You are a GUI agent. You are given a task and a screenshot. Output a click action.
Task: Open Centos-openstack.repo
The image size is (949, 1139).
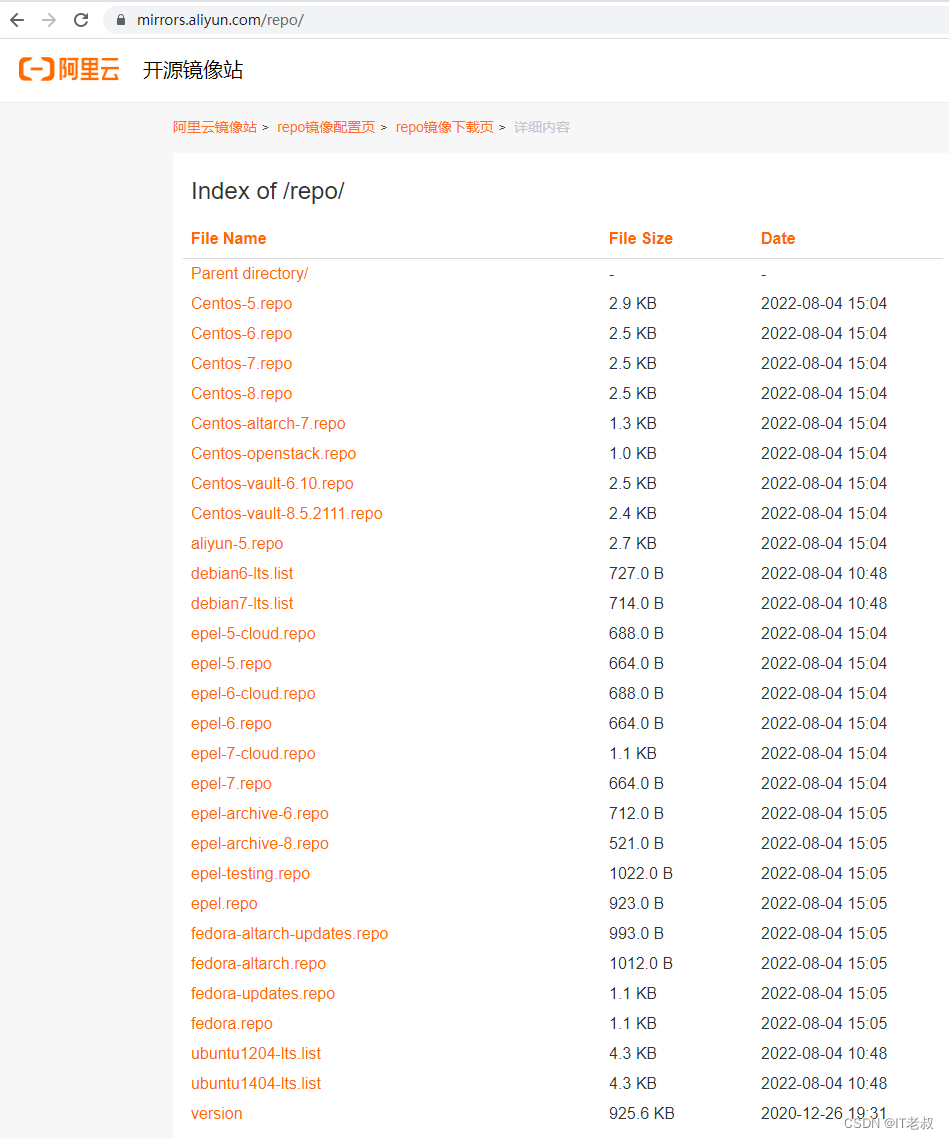coord(273,453)
